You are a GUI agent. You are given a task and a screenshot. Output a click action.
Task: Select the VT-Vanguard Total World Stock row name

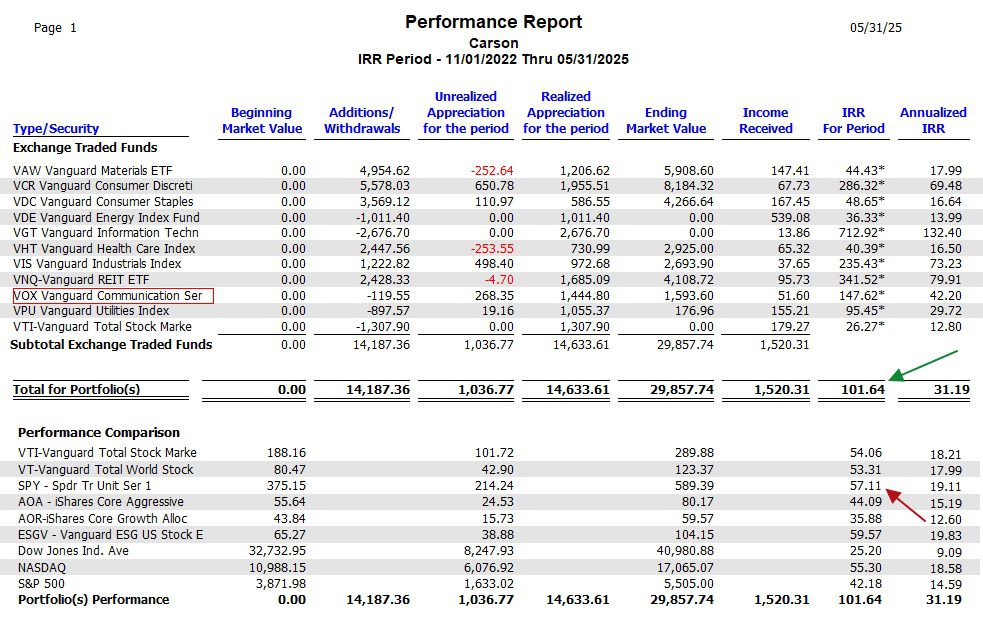coord(106,470)
